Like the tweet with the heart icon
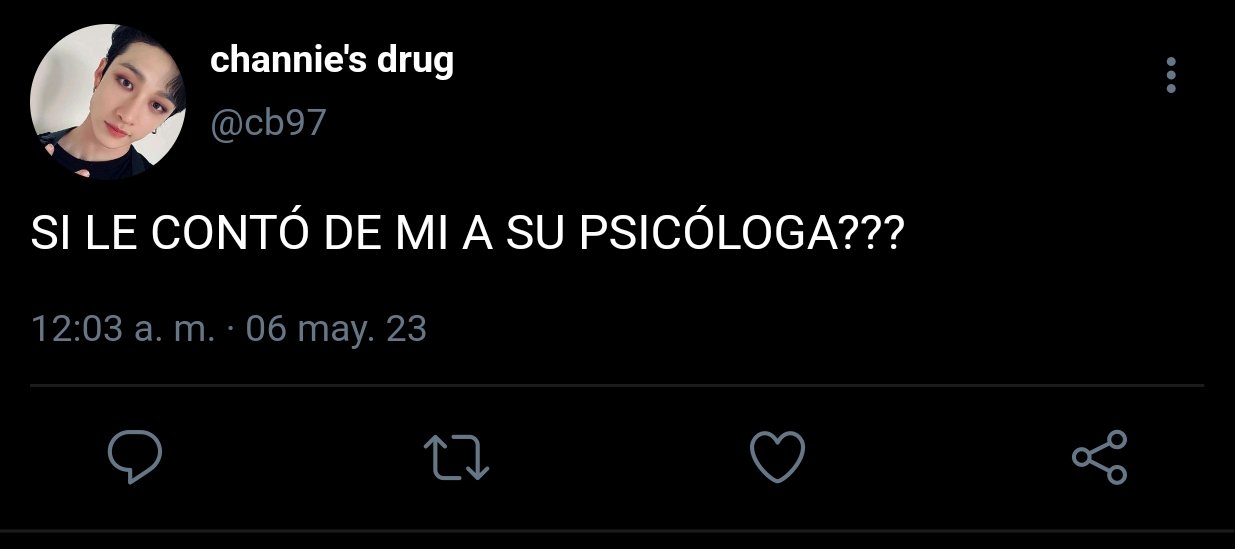This screenshot has width=1235, height=549. tap(777, 457)
